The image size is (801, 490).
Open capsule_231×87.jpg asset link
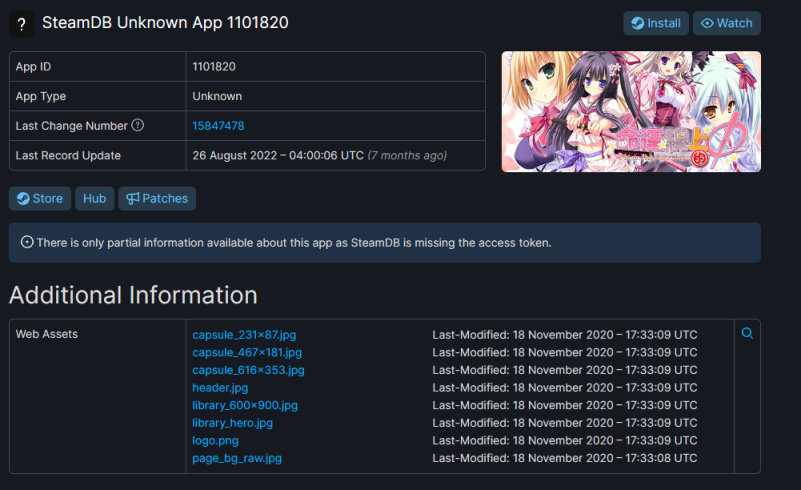pyautogui.click(x=244, y=335)
